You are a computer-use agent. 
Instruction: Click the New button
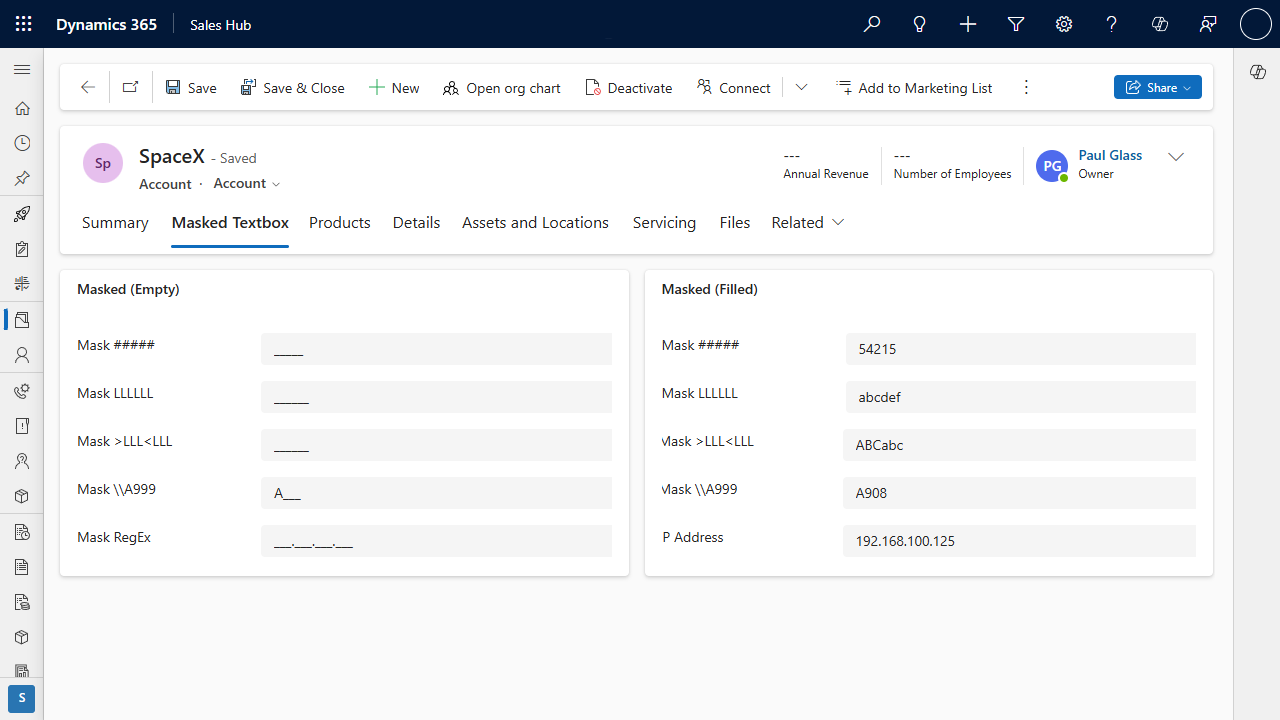394,88
